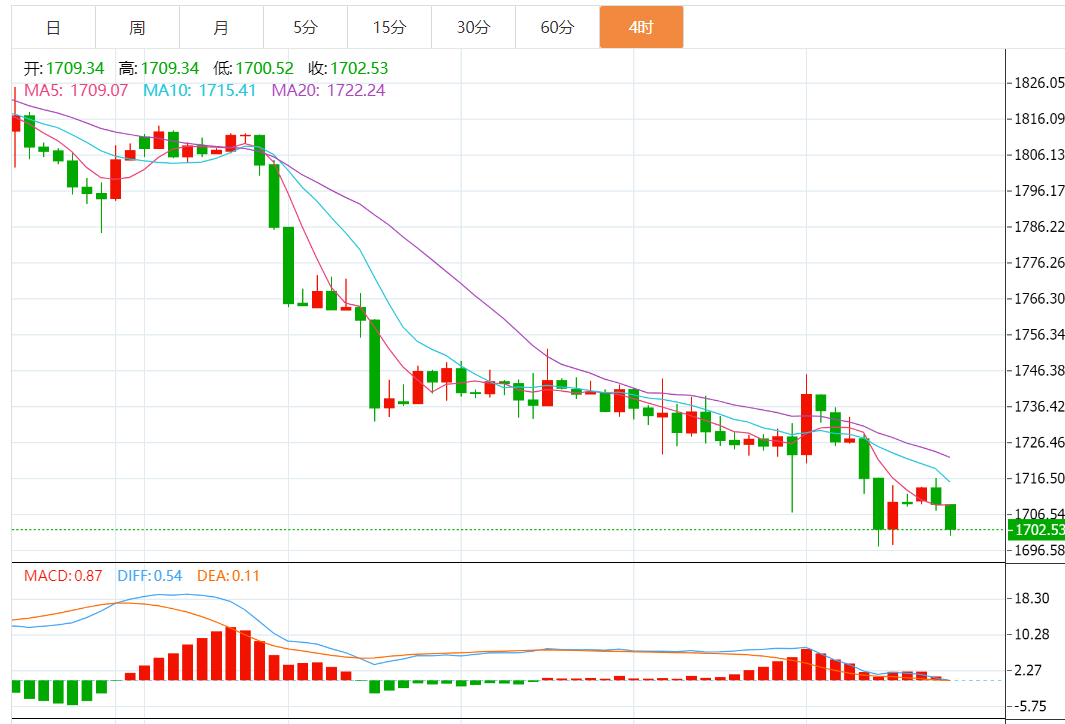Click the 1816.09 price axis label
Screen dimensions: 1065x724
tap(1039, 119)
